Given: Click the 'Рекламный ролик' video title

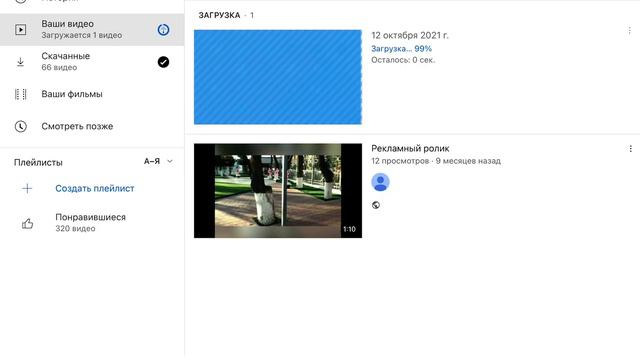Looking at the screenshot, I should pos(410,149).
